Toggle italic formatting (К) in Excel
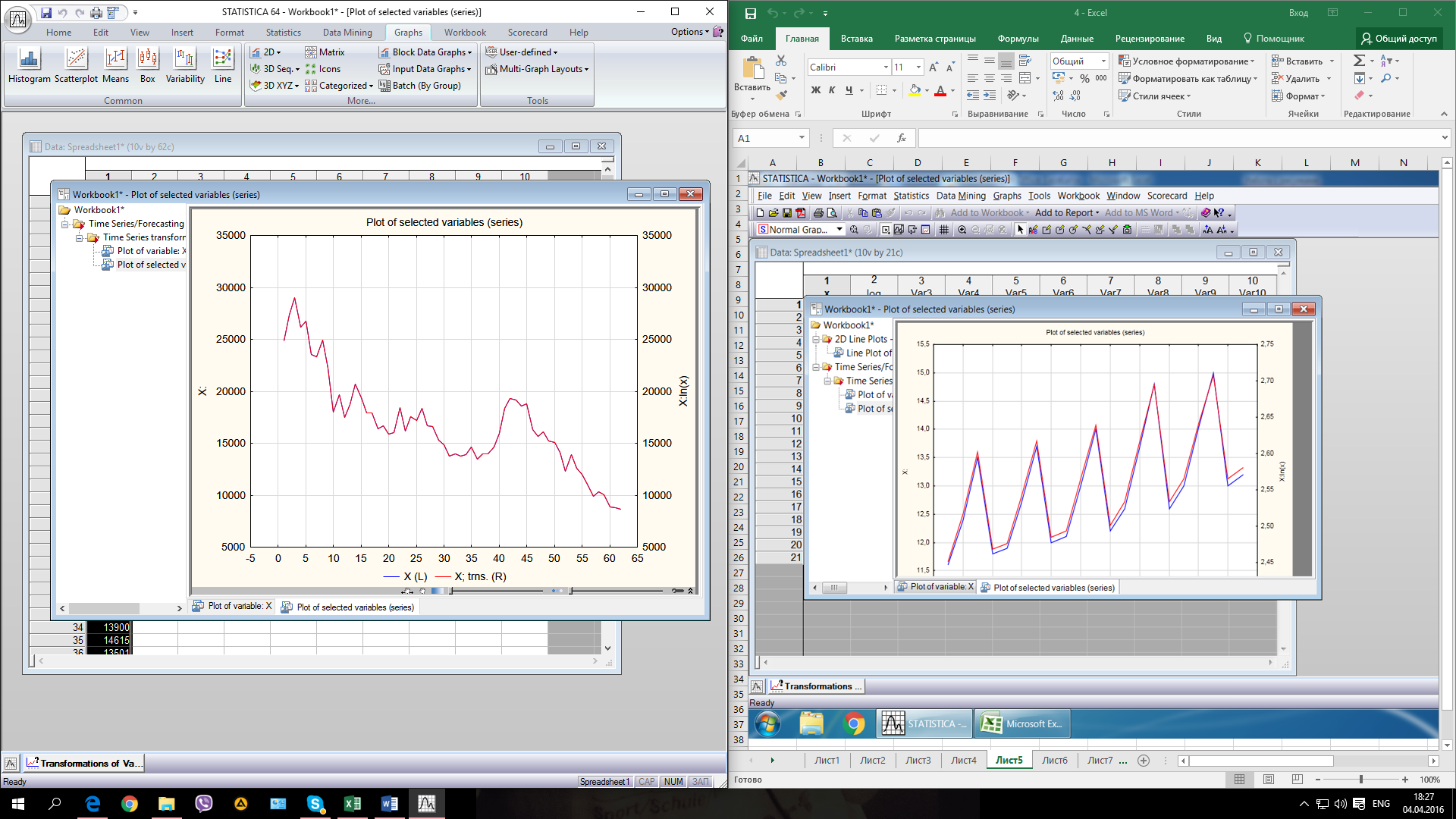 (832, 90)
